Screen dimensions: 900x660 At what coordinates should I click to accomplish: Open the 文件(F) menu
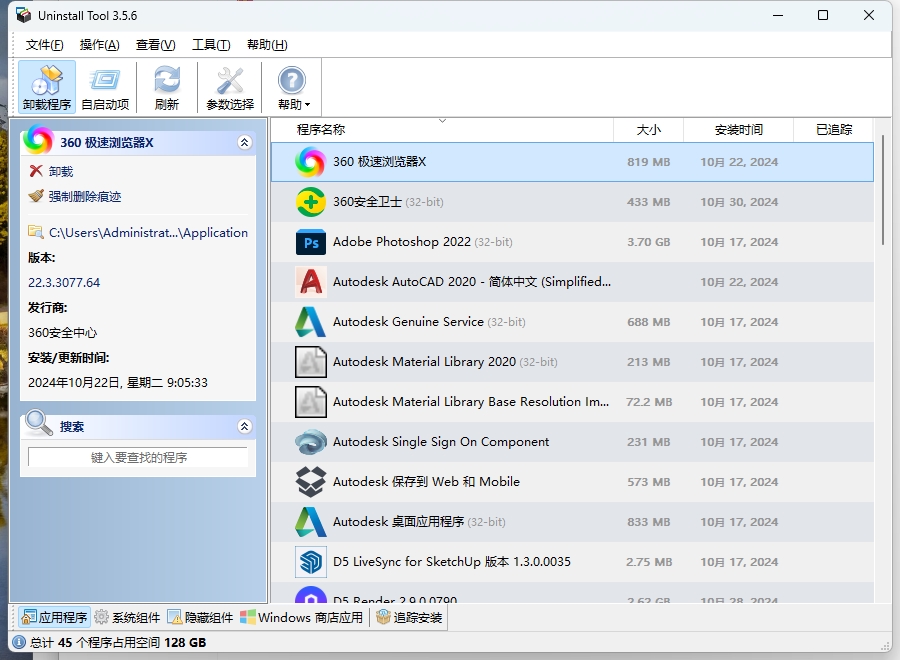pos(44,45)
